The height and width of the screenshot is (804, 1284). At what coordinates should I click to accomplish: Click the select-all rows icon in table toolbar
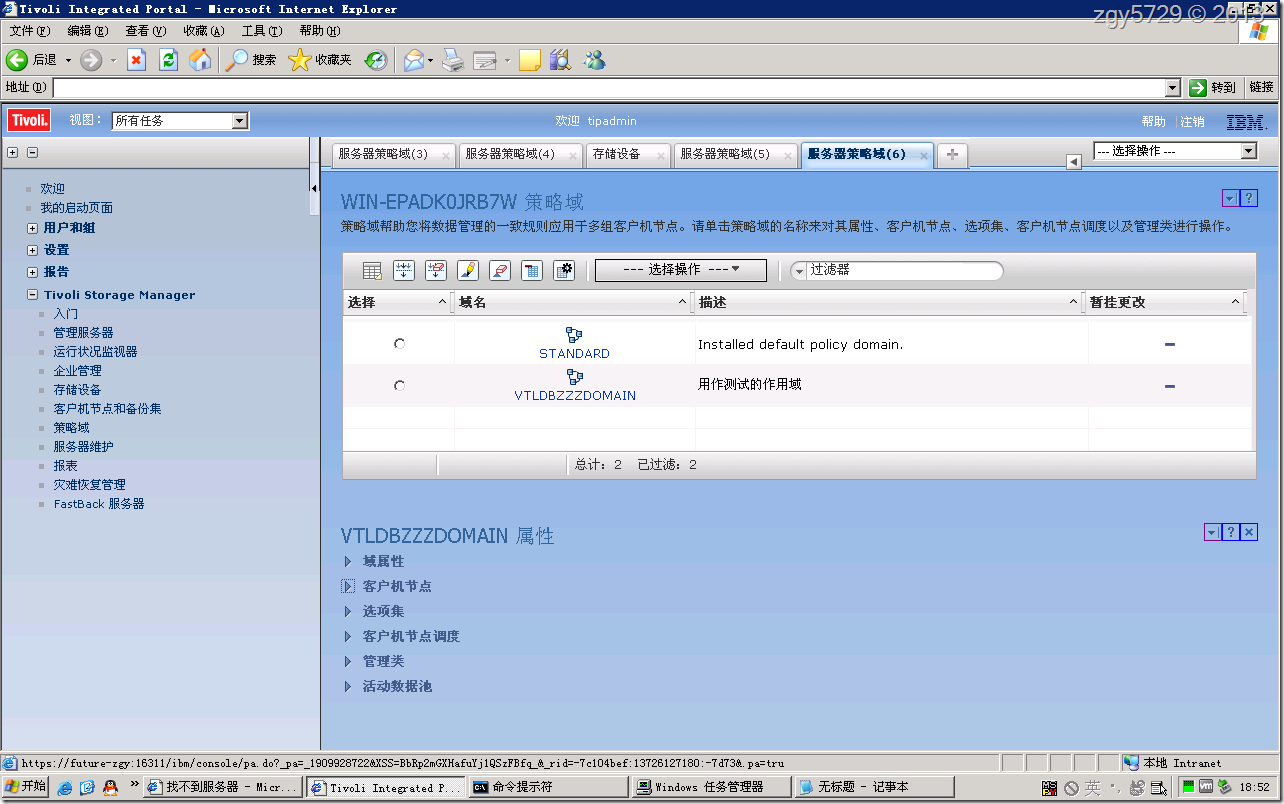coord(404,270)
